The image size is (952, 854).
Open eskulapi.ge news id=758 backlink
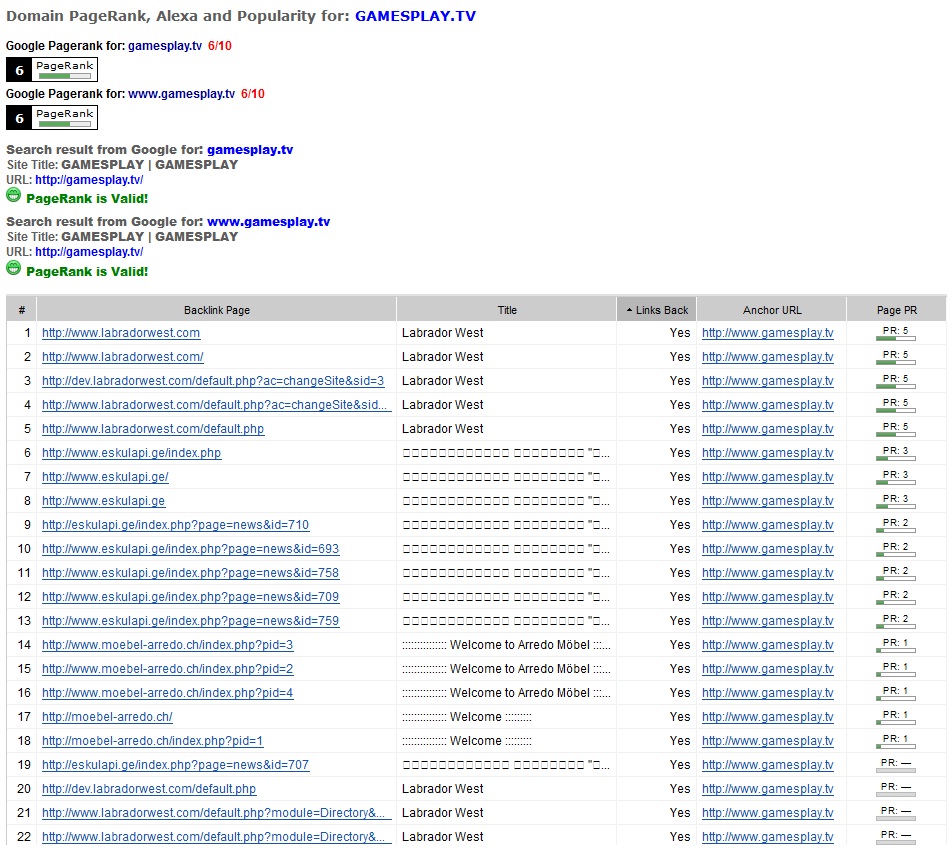pos(191,573)
